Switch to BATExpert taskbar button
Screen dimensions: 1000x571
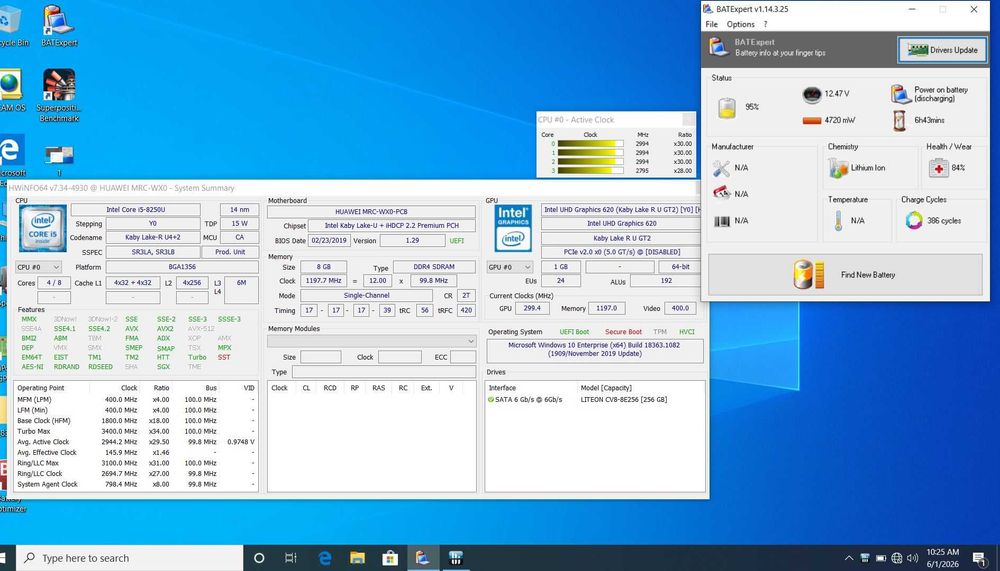click(x=422, y=558)
